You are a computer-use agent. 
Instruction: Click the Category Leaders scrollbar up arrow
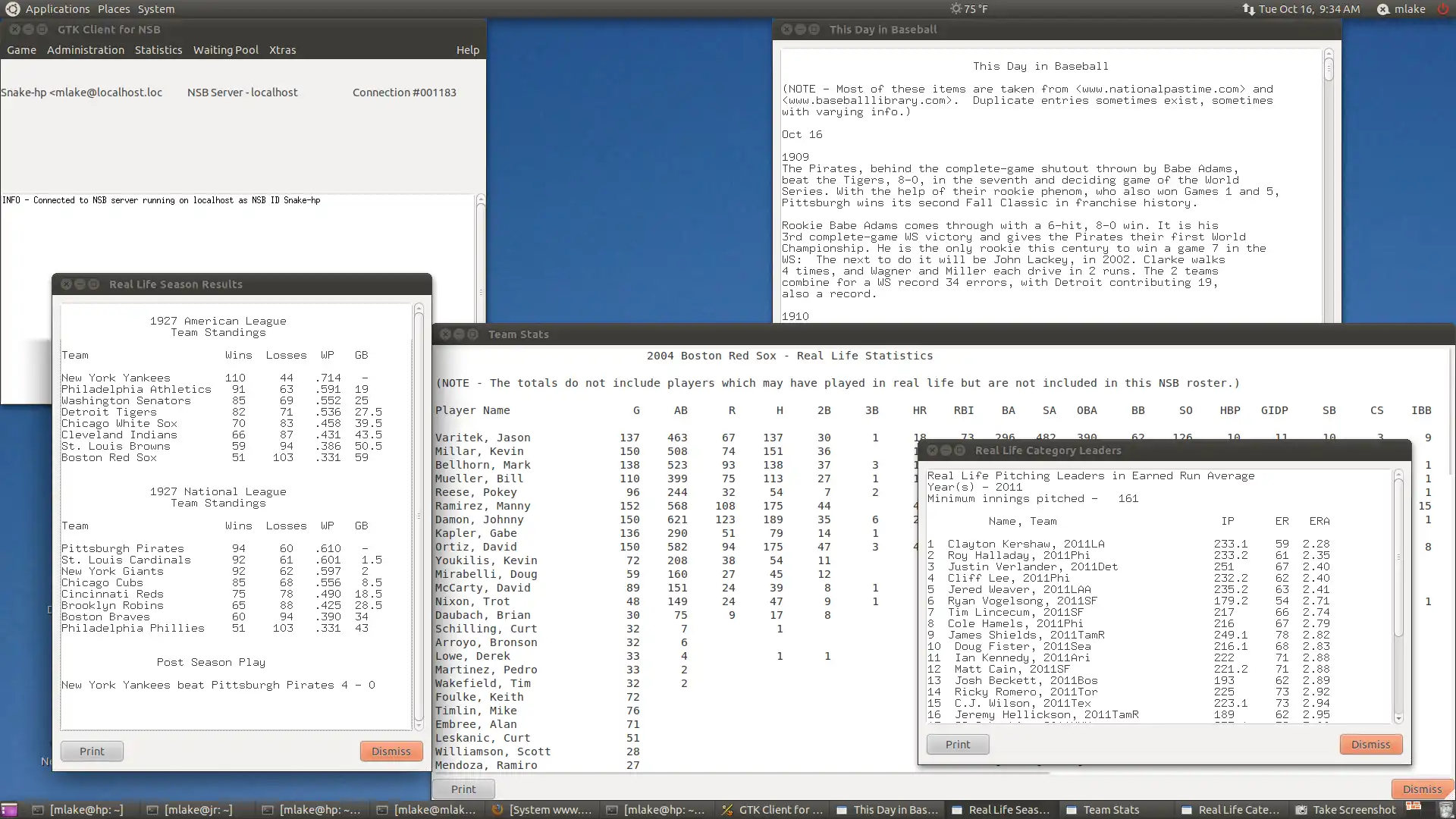click(1398, 474)
